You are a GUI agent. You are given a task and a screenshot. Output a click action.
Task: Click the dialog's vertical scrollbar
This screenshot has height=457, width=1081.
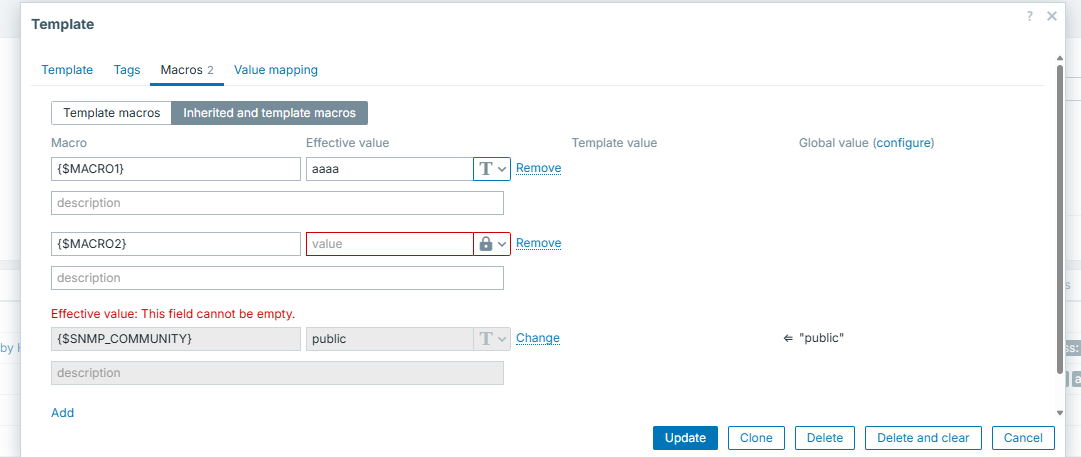click(x=1059, y=220)
